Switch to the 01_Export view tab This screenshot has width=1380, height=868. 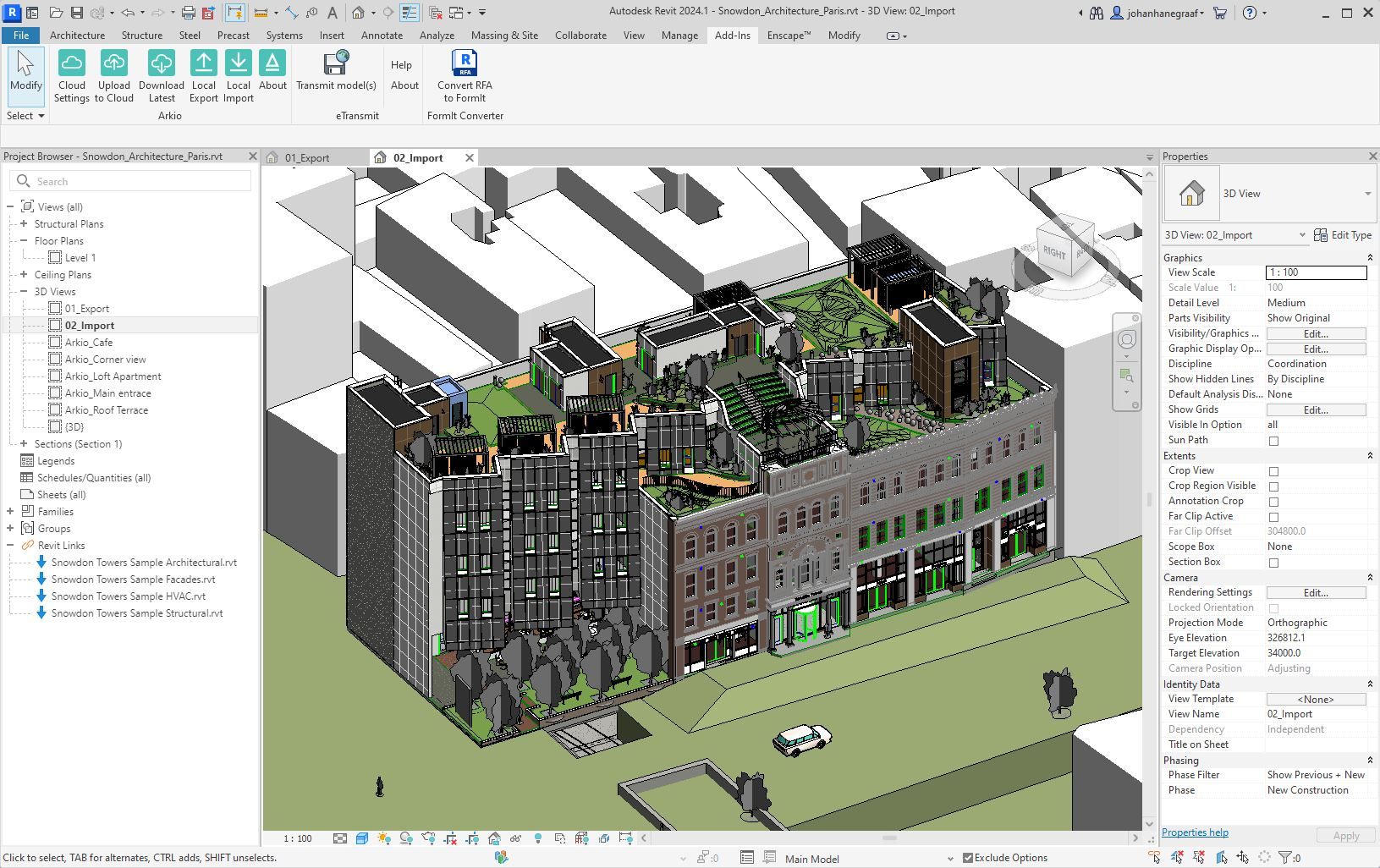point(307,157)
